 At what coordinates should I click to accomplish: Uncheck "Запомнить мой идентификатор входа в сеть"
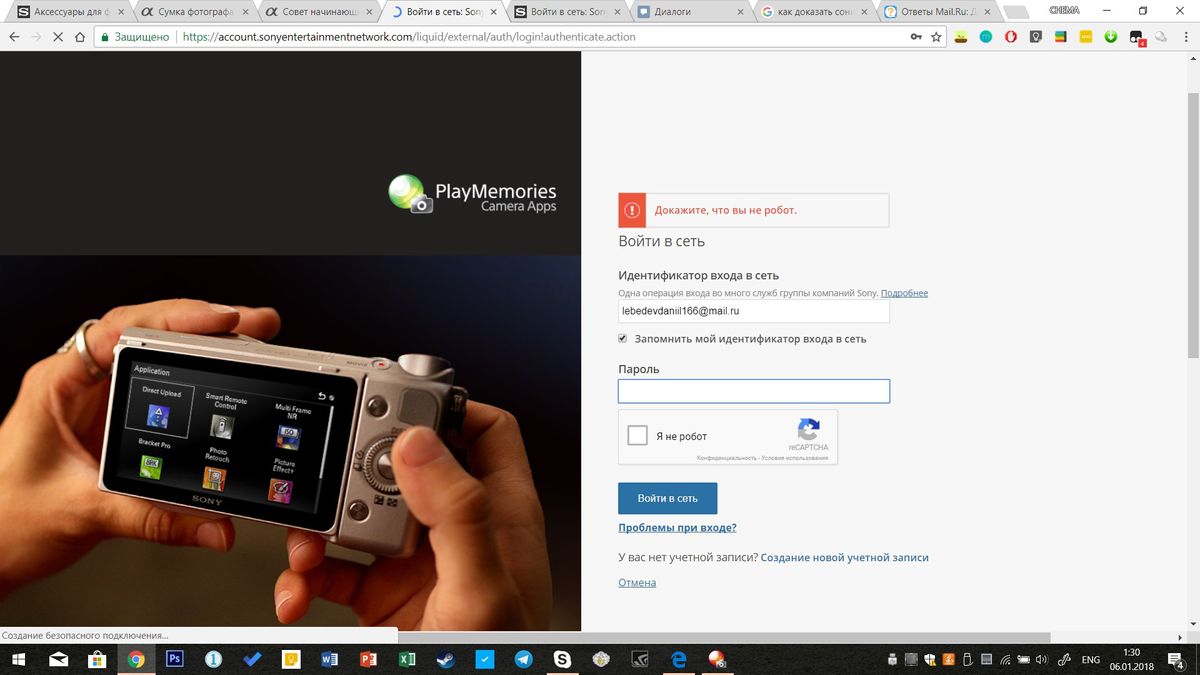click(623, 339)
